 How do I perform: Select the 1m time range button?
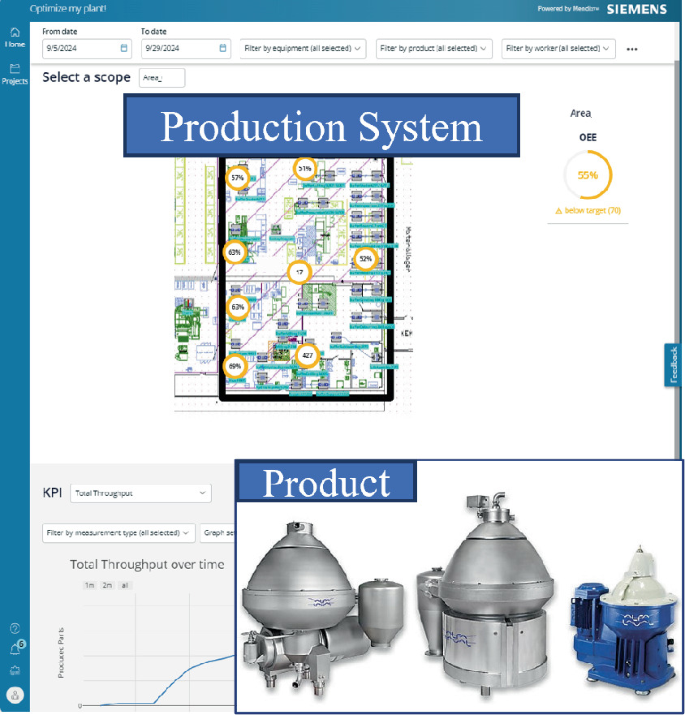(89, 585)
